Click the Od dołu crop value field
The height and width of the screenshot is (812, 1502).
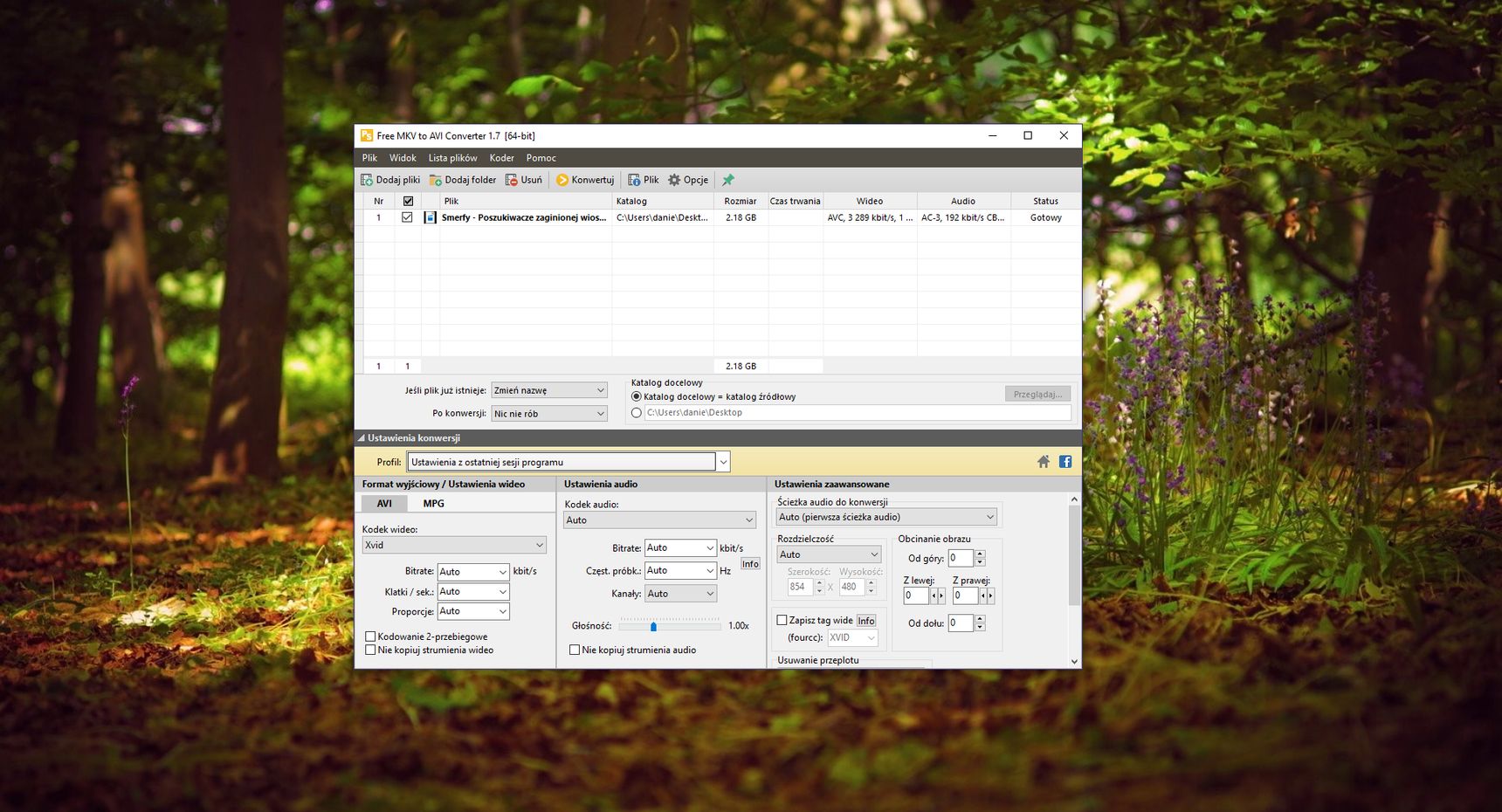pos(961,623)
